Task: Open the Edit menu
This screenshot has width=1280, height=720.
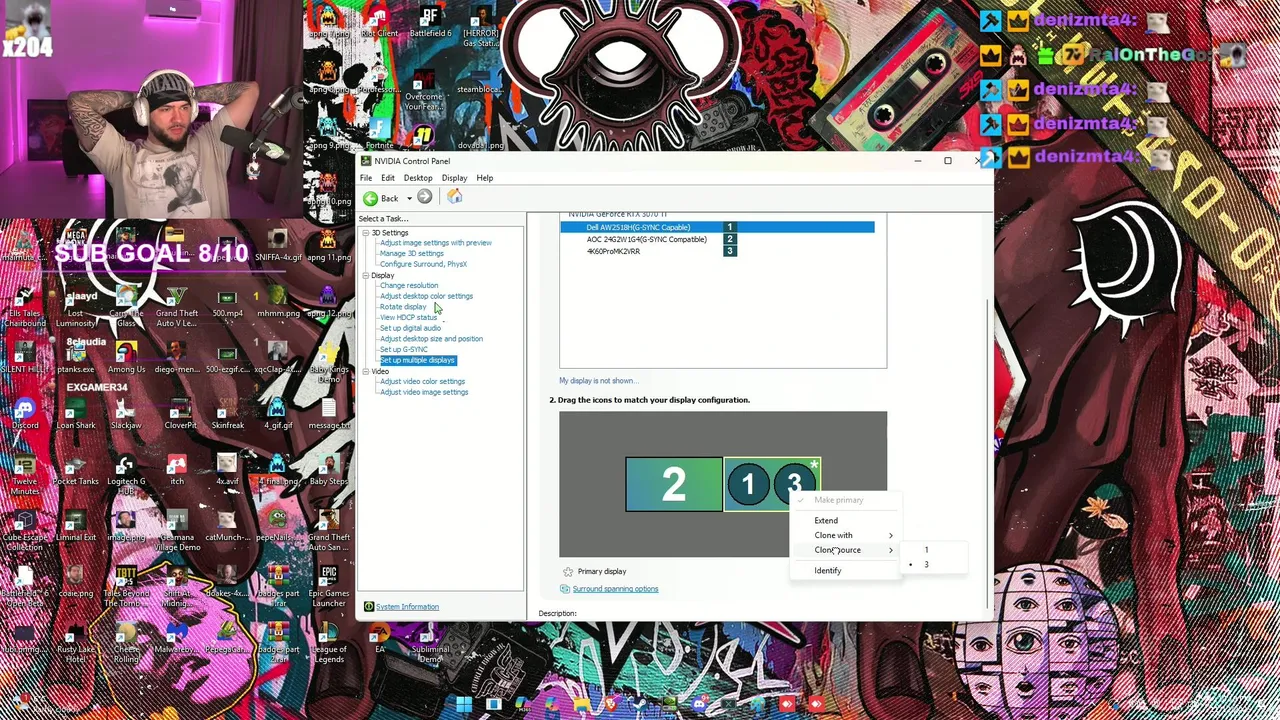Action: 387,178
